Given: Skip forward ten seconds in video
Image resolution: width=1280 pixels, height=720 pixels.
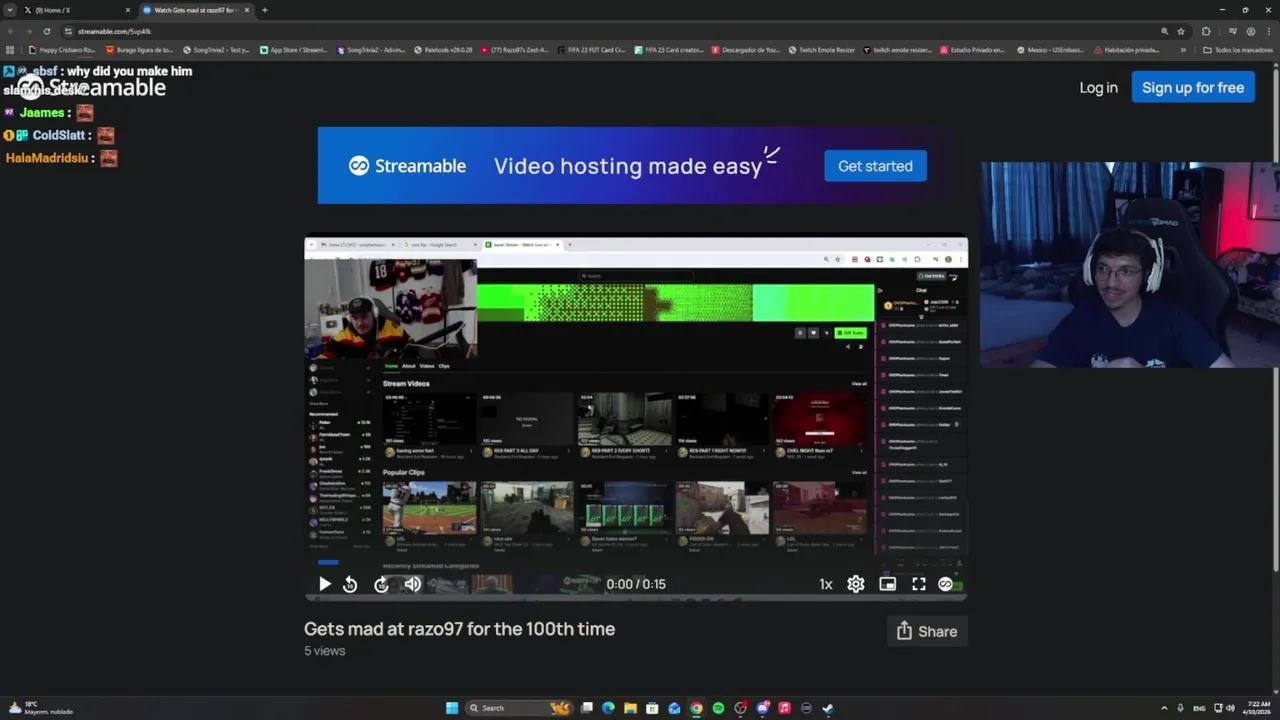Looking at the screenshot, I should 381,584.
